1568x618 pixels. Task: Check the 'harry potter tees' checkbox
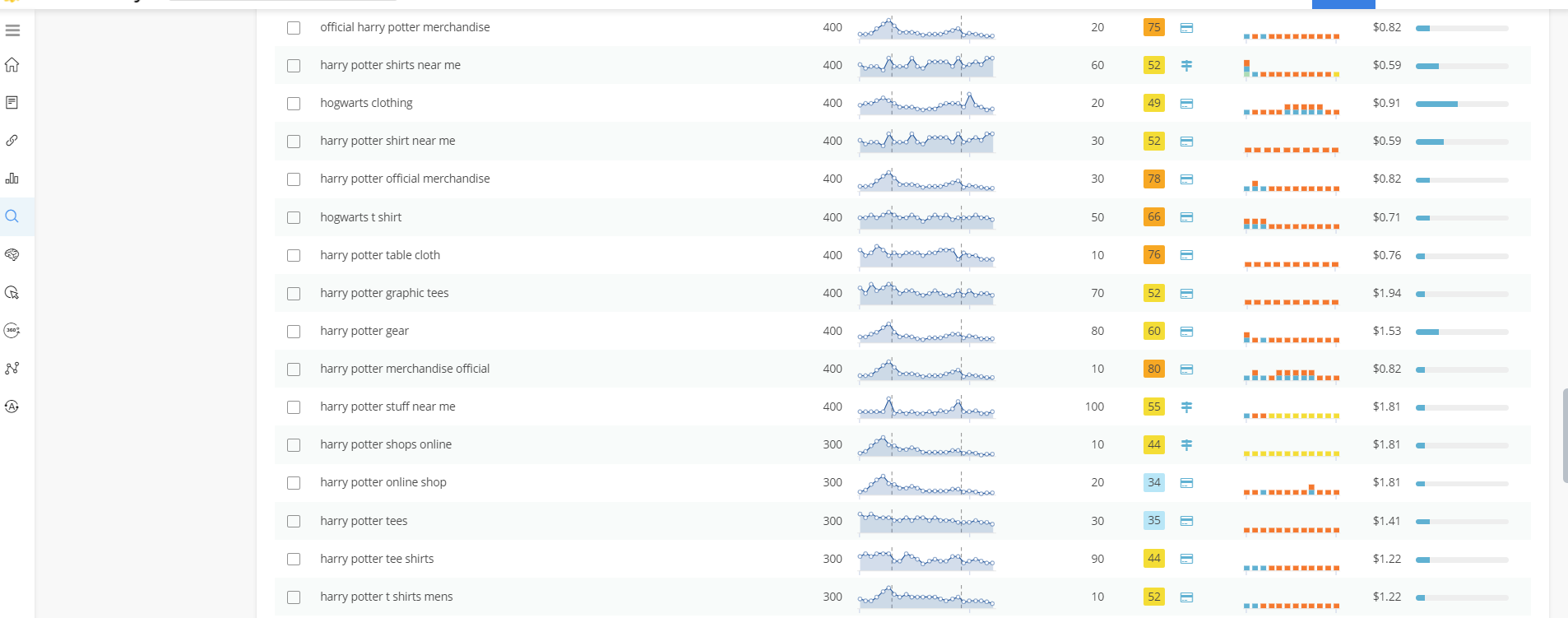pos(294,522)
